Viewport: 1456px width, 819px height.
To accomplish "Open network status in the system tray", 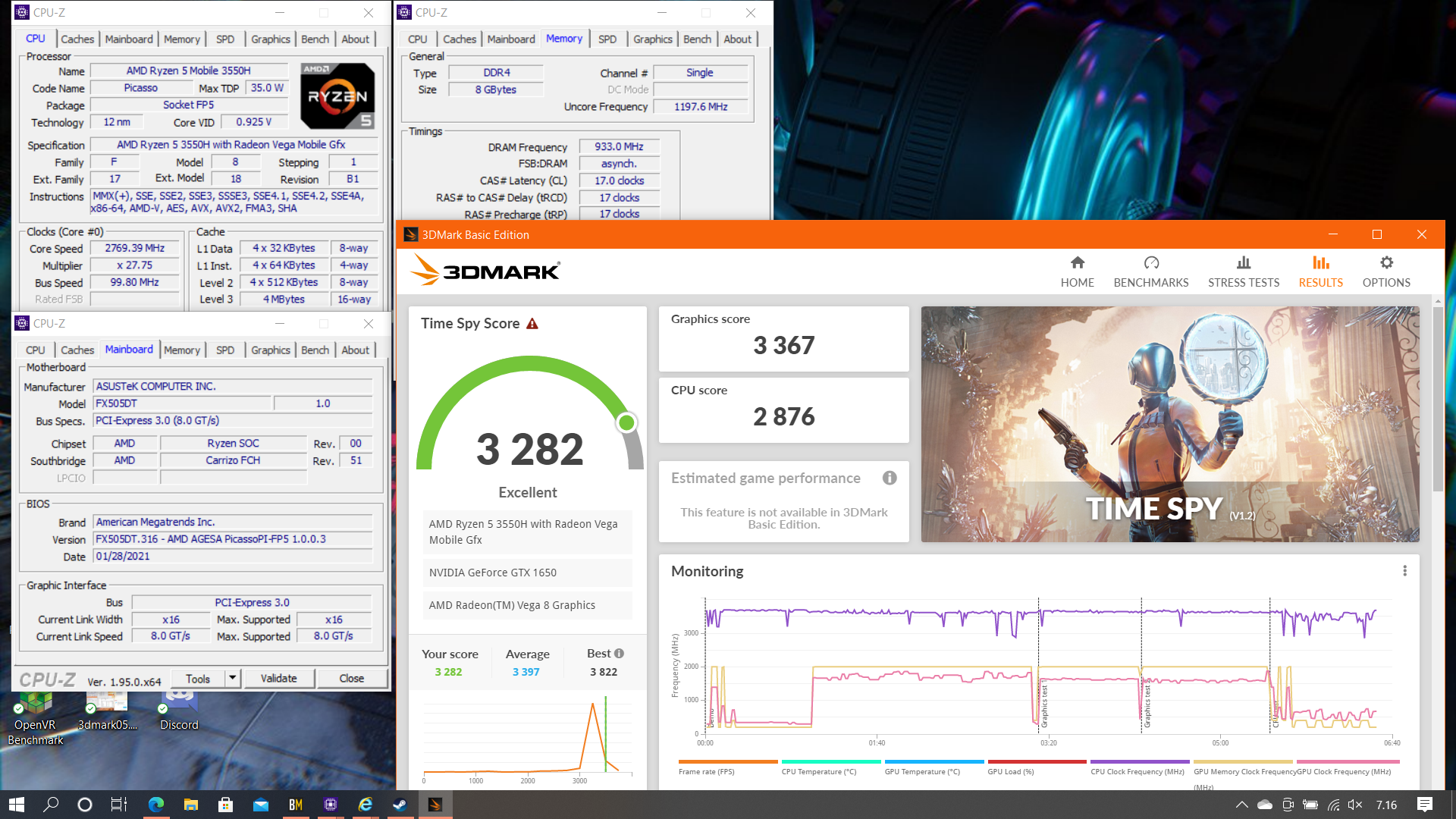I will pyautogui.click(x=1334, y=805).
